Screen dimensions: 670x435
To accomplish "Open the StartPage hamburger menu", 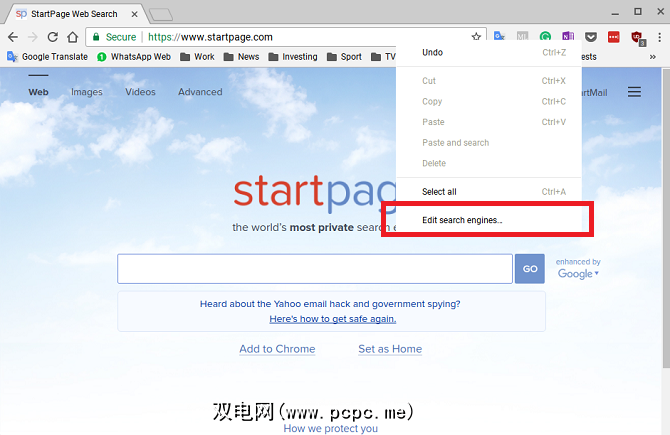I will coord(634,92).
